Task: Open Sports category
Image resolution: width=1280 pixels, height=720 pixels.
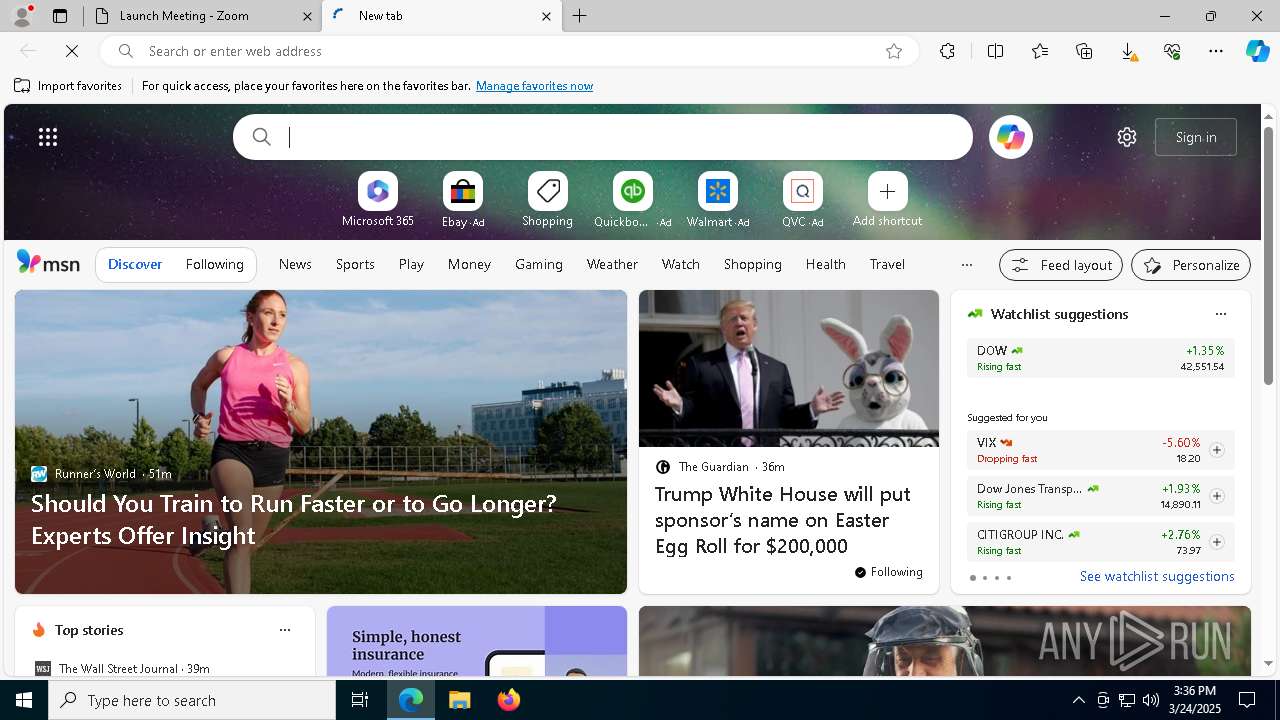Action: tap(355, 264)
